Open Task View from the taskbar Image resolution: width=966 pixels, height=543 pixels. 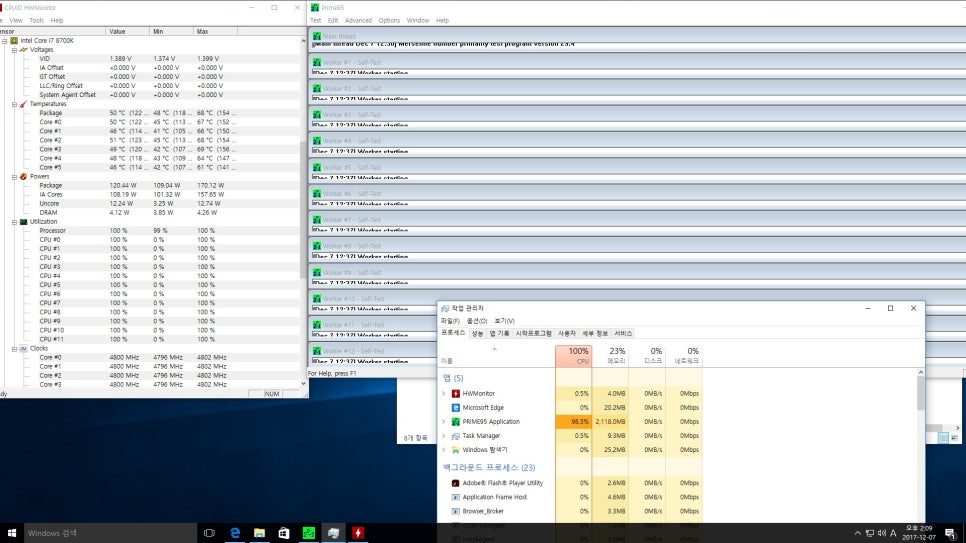[x=209, y=533]
